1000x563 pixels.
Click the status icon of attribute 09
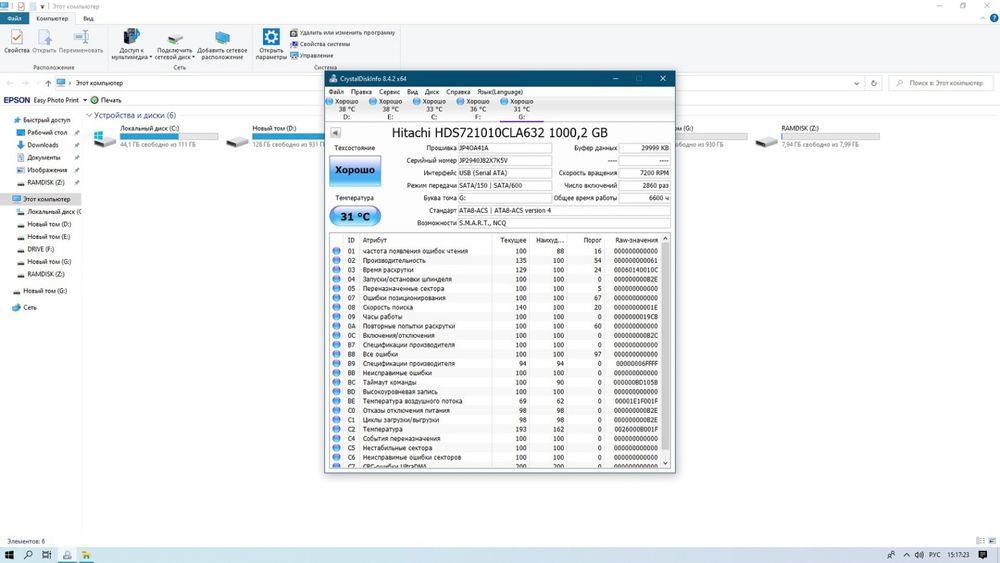tap(336, 317)
